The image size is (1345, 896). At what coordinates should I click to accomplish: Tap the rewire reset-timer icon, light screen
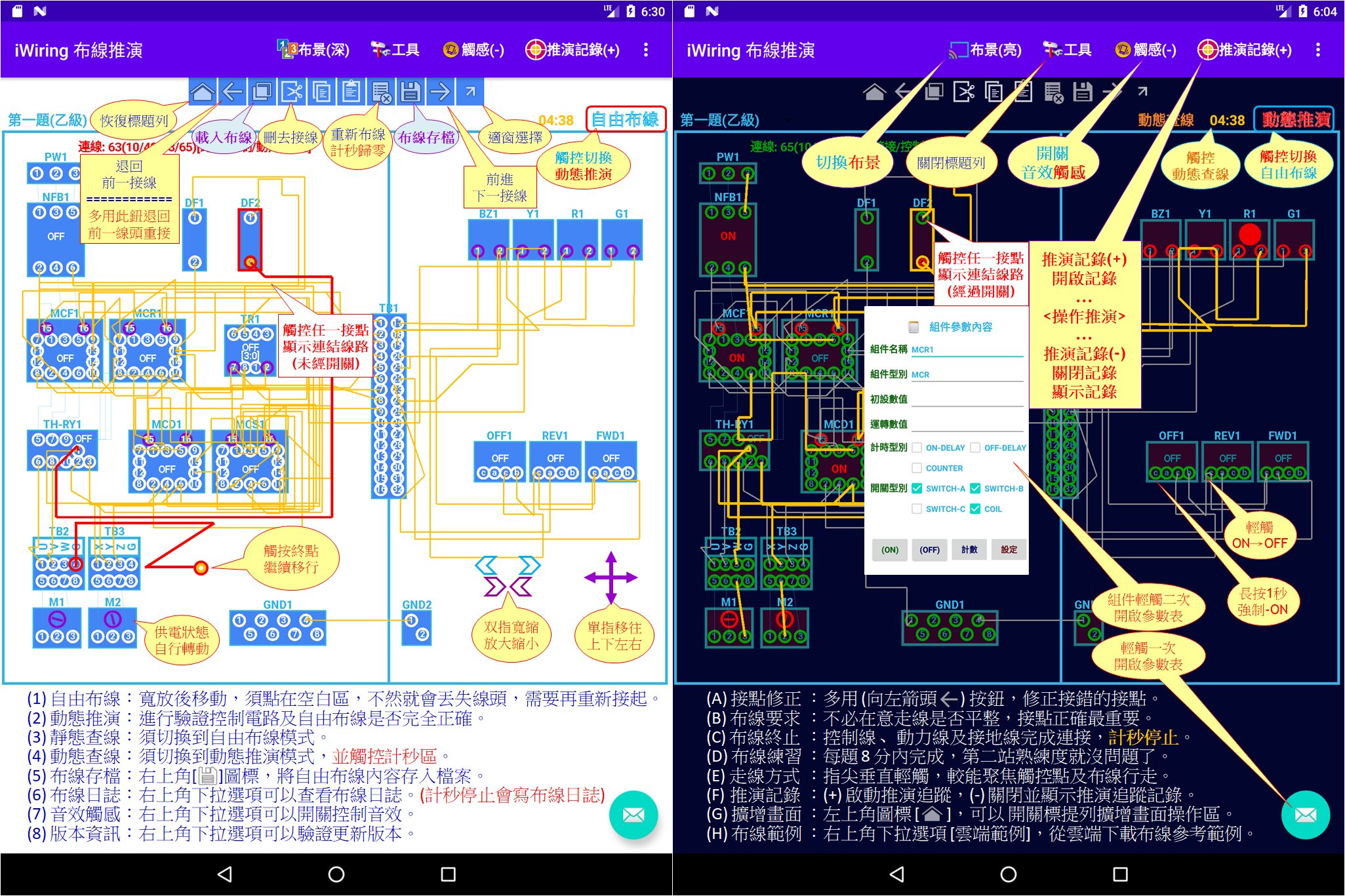click(381, 92)
